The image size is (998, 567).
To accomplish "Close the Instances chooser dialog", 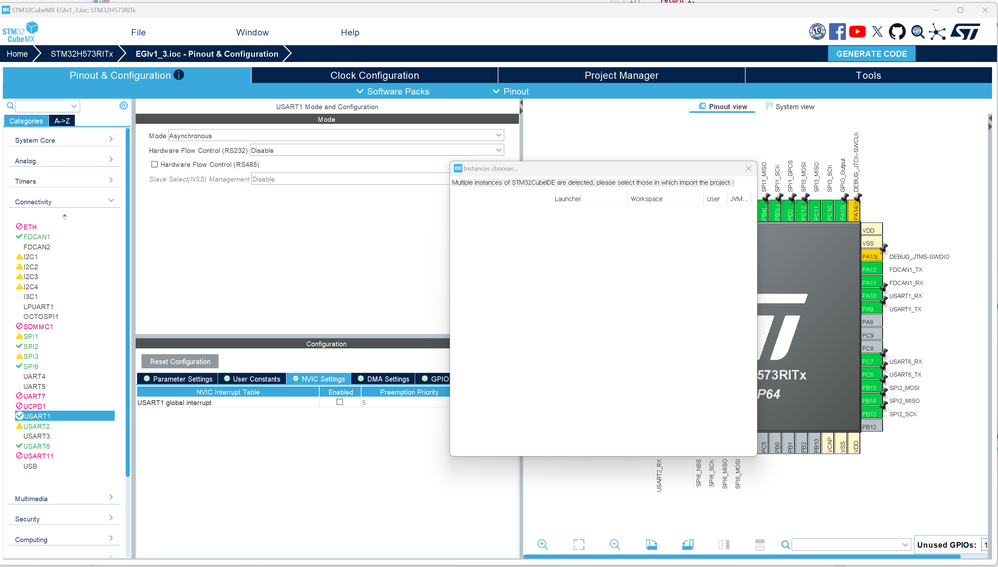I will point(748,169).
